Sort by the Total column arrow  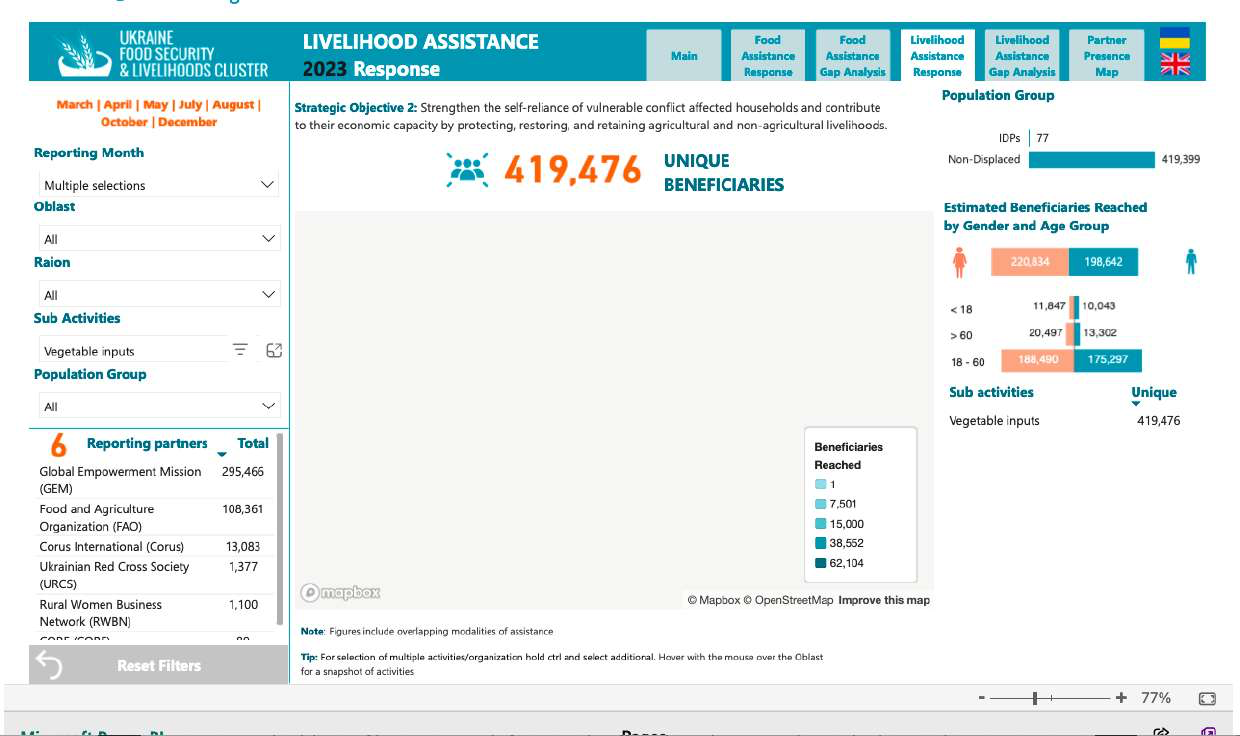[x=222, y=455]
